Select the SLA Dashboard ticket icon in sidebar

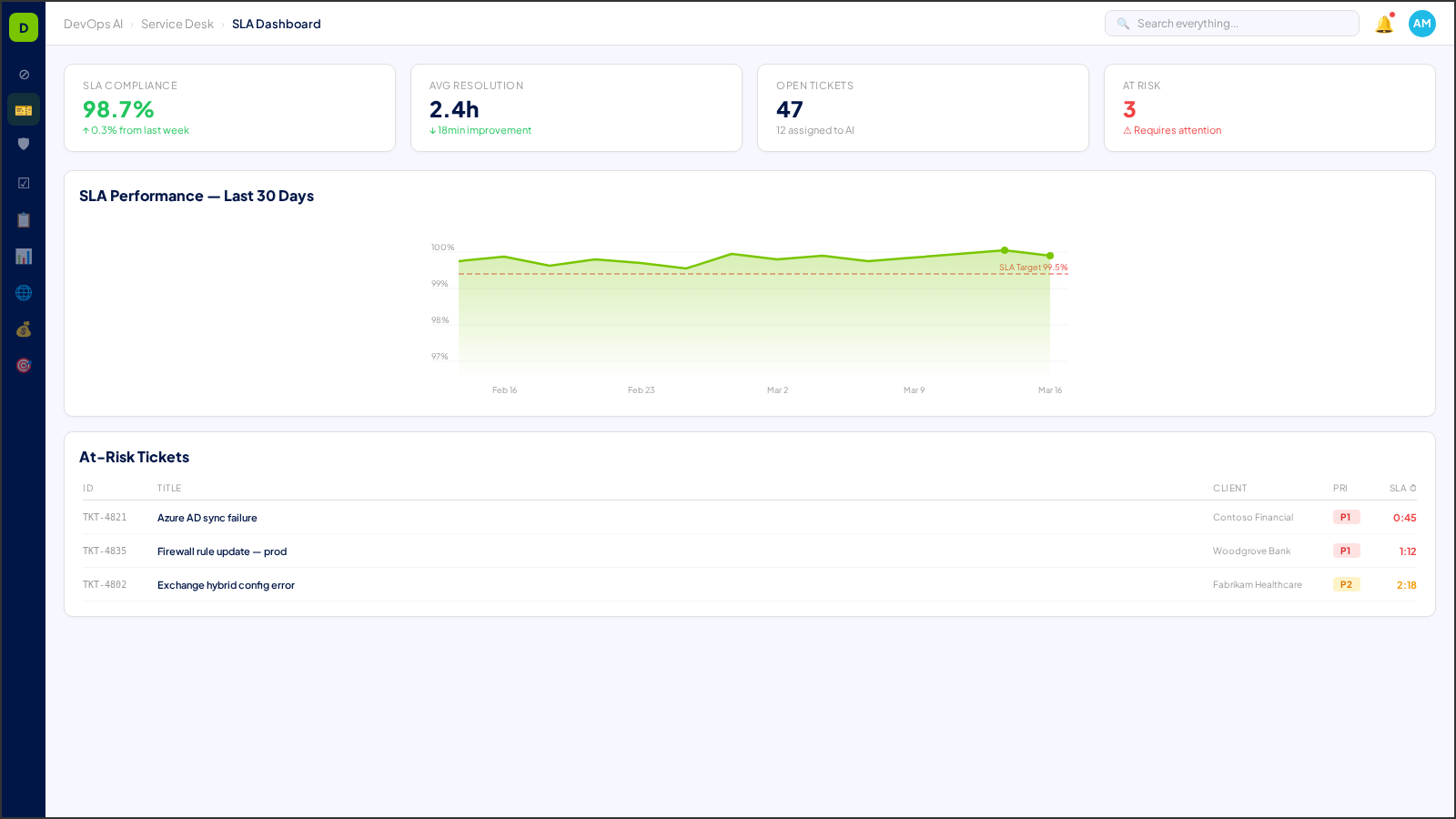(23, 108)
